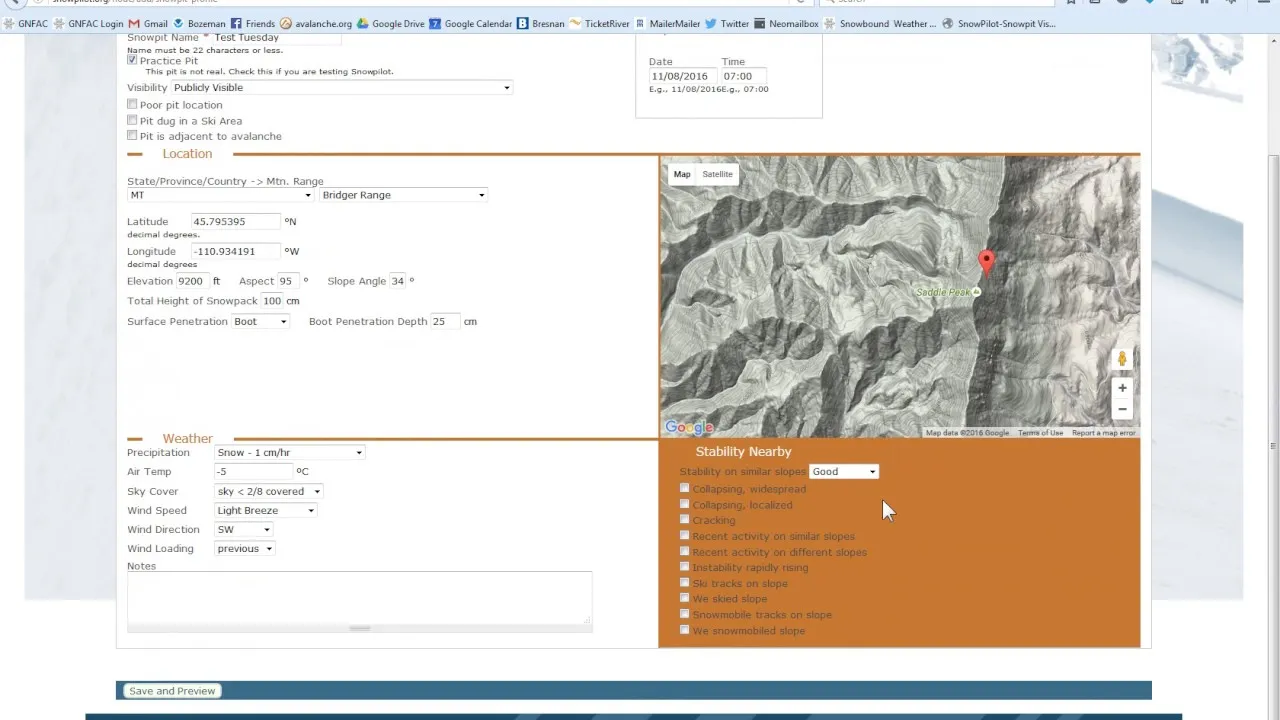
Task: Check Recent activity on different slopes
Action: 685,551
